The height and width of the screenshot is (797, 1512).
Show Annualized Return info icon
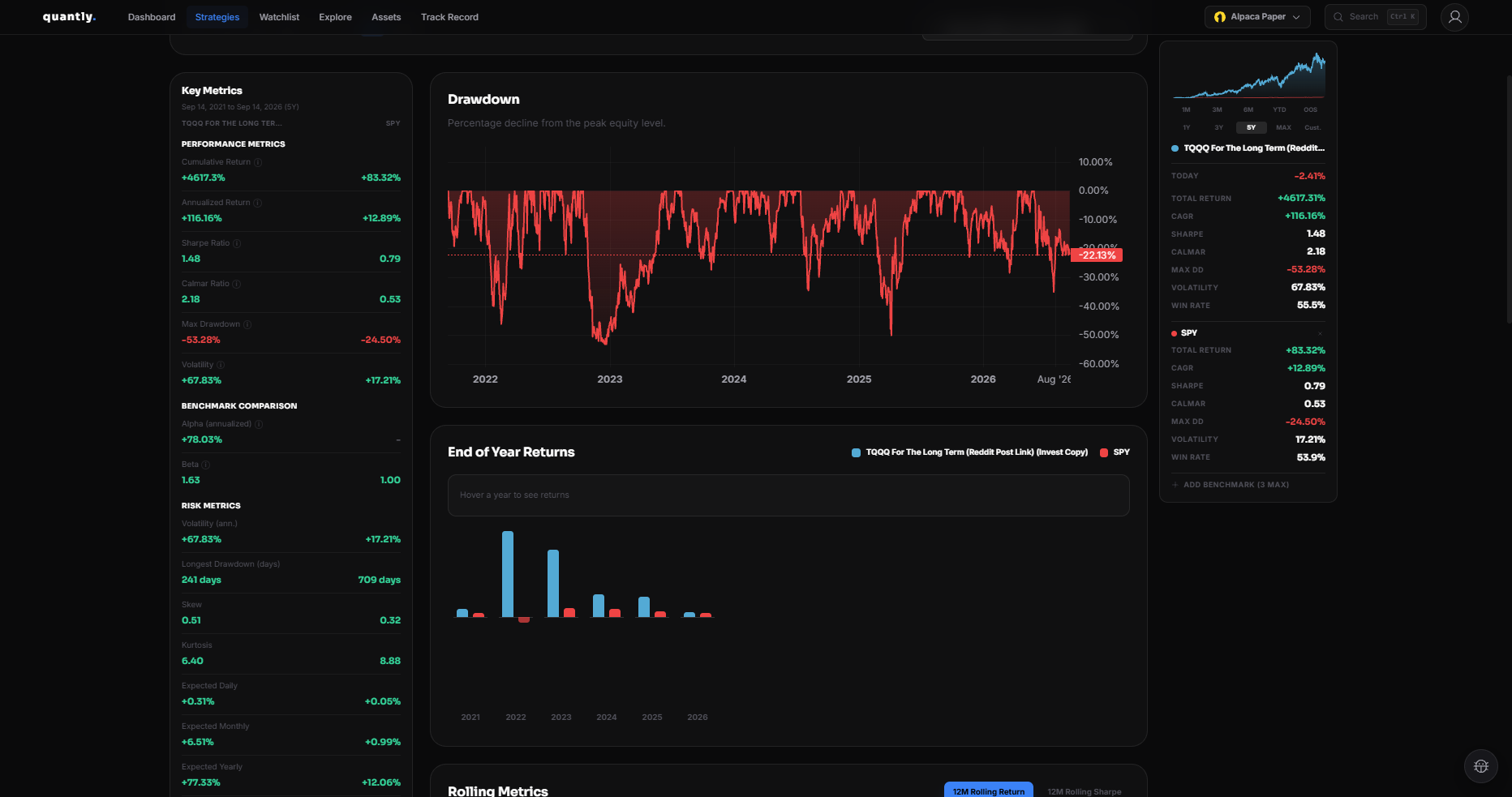pyautogui.click(x=257, y=203)
